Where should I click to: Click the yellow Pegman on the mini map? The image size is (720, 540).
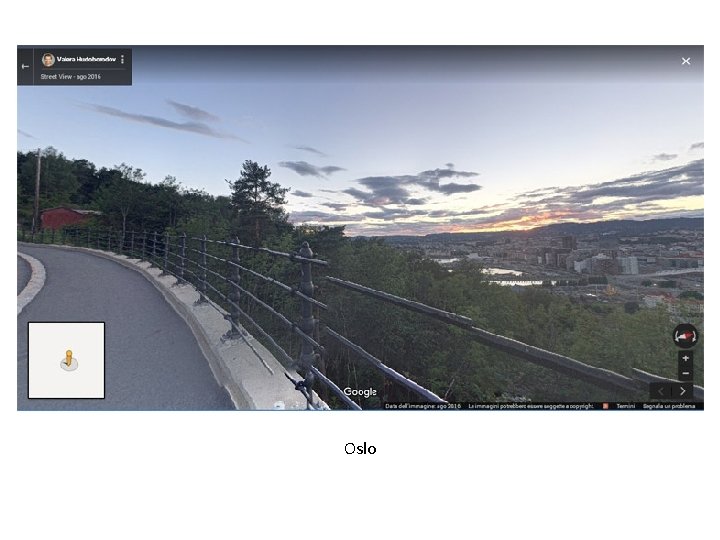tap(69, 360)
